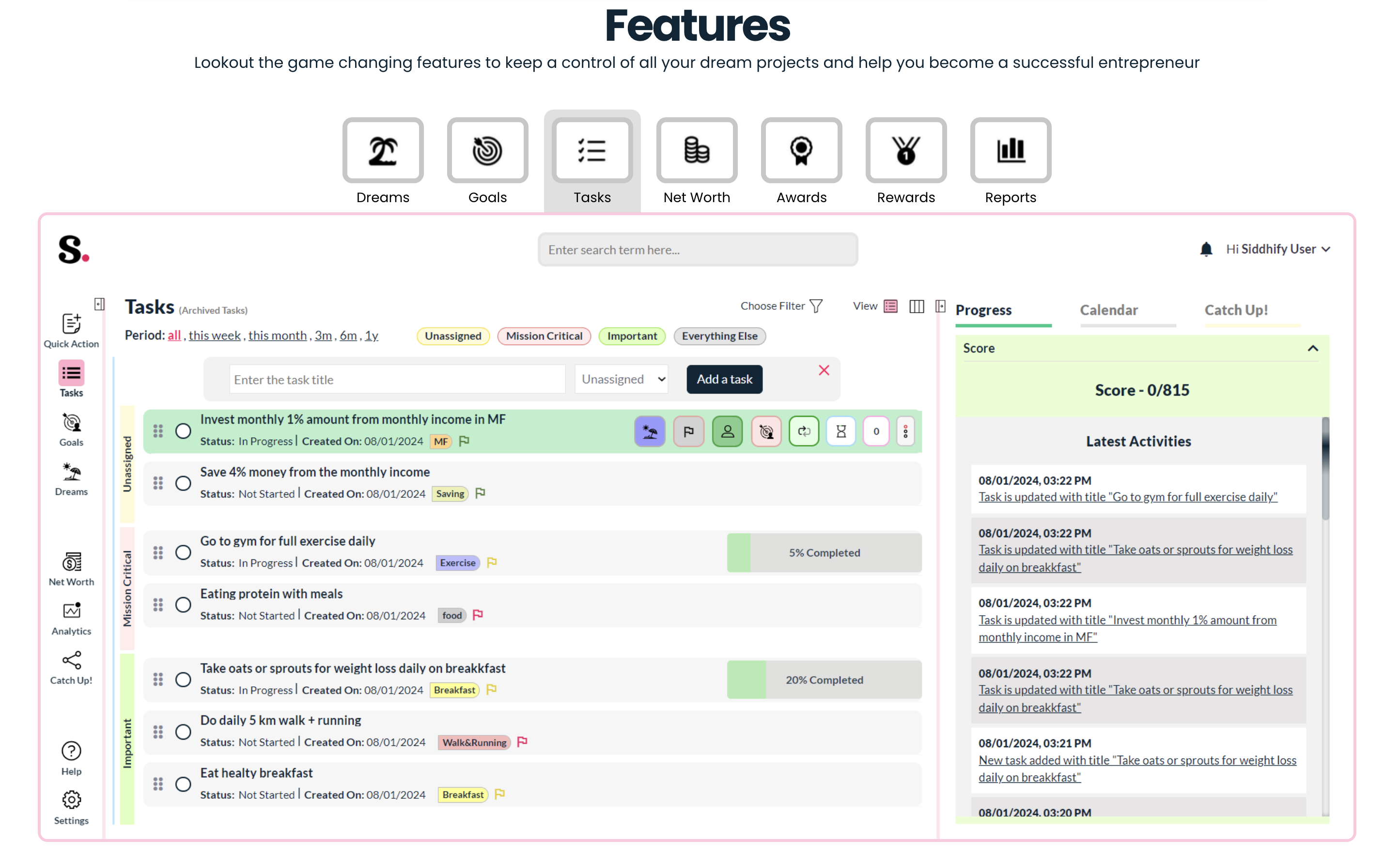Click the Awards feature icon
The image size is (1400, 856).
point(801,151)
